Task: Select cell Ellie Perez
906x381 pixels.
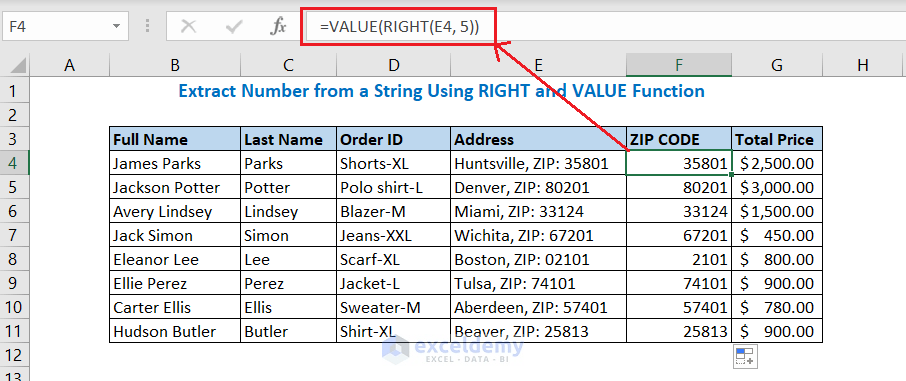Action: 175,283
